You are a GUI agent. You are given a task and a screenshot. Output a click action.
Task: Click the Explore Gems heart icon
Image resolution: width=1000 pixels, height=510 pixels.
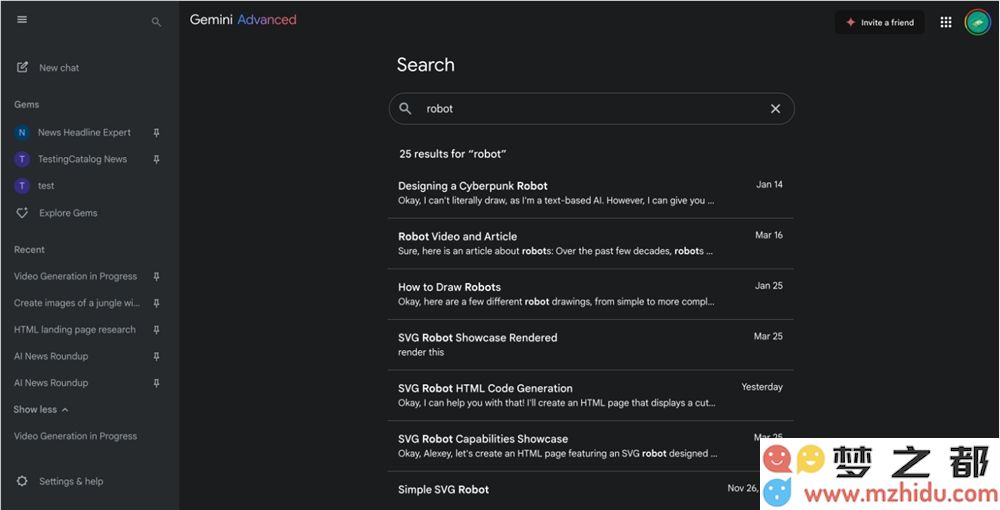tap(22, 213)
